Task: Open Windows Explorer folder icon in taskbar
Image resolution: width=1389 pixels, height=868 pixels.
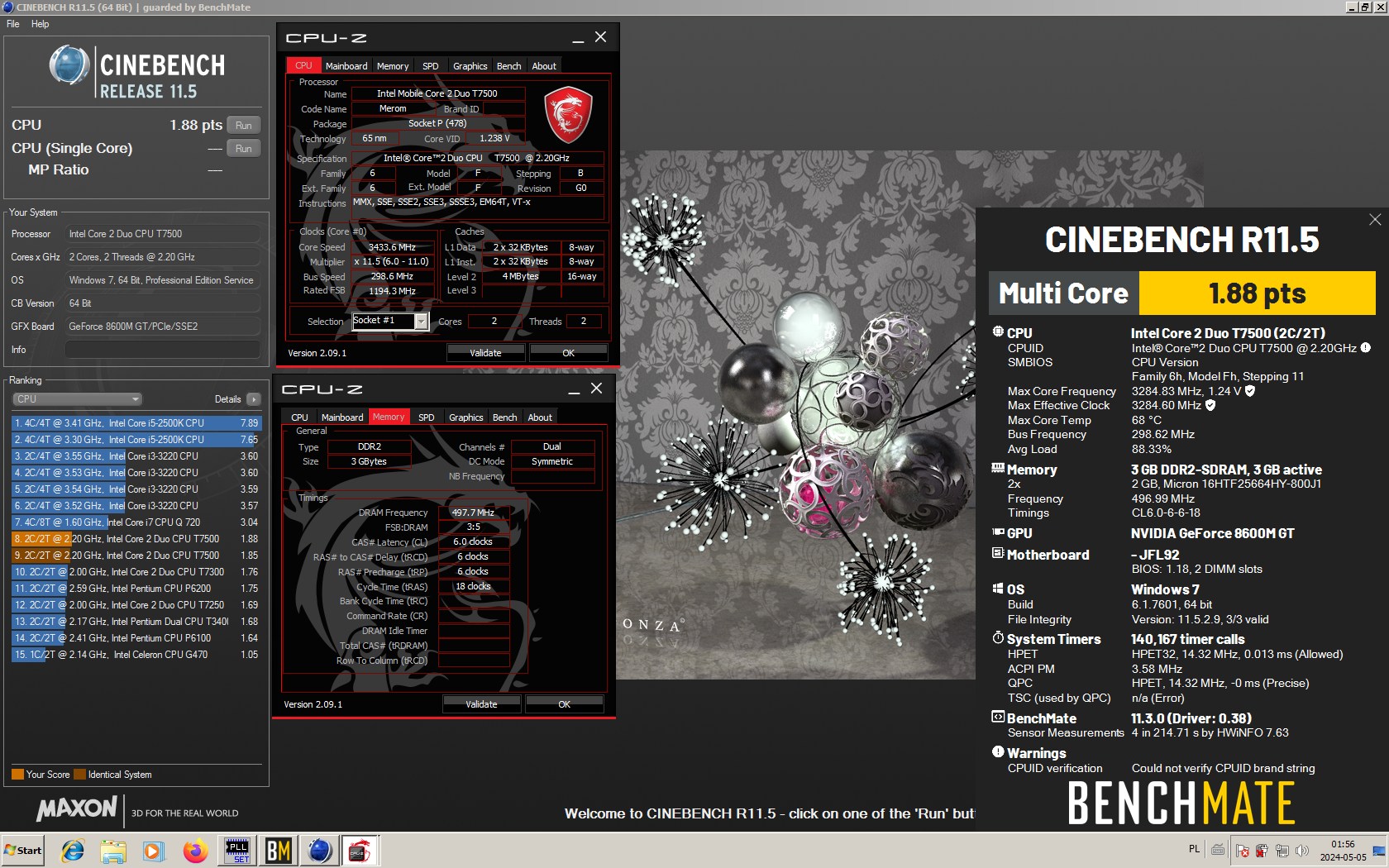Action: click(113, 851)
